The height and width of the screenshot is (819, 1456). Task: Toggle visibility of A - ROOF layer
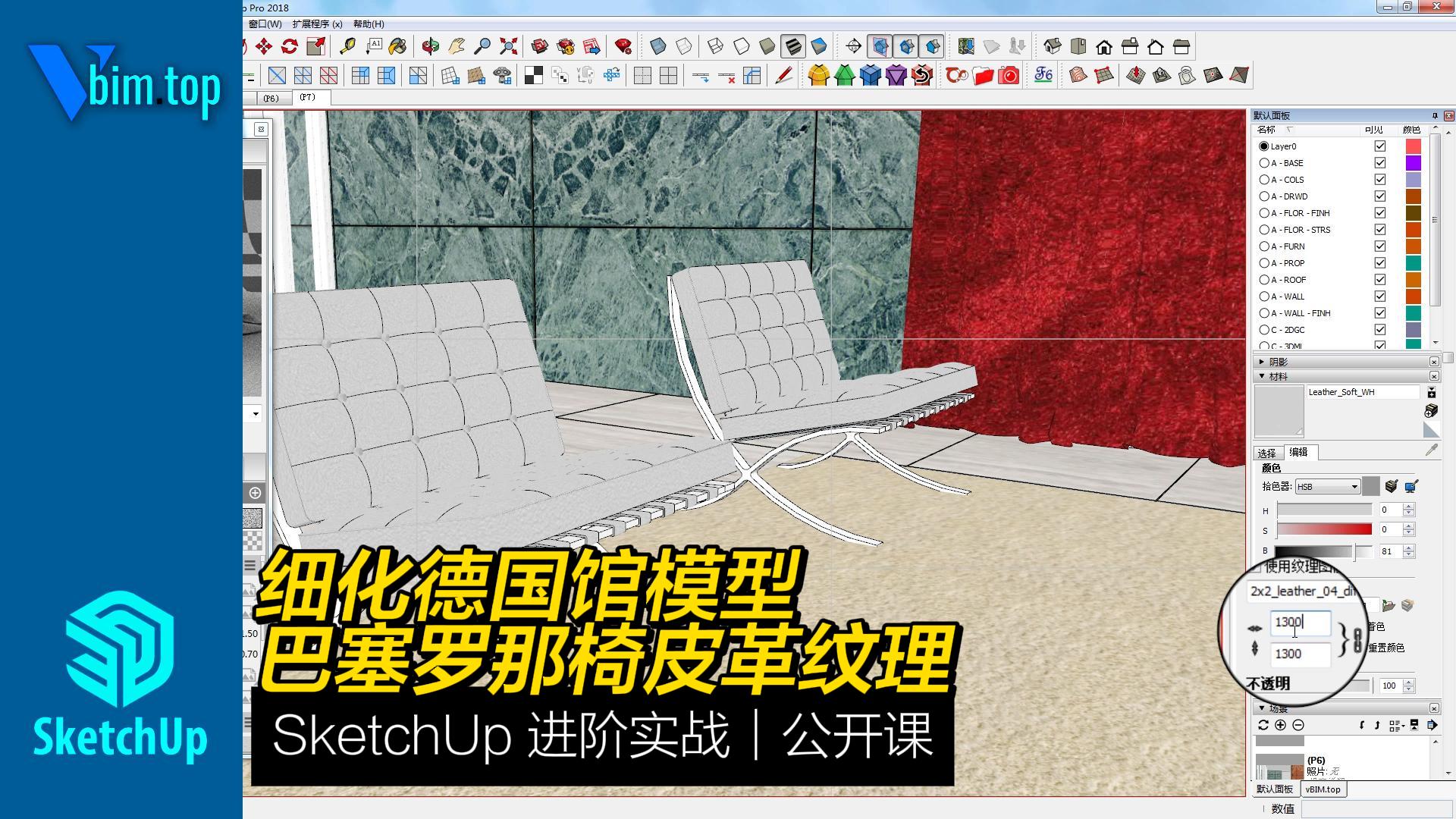pos(1379,280)
